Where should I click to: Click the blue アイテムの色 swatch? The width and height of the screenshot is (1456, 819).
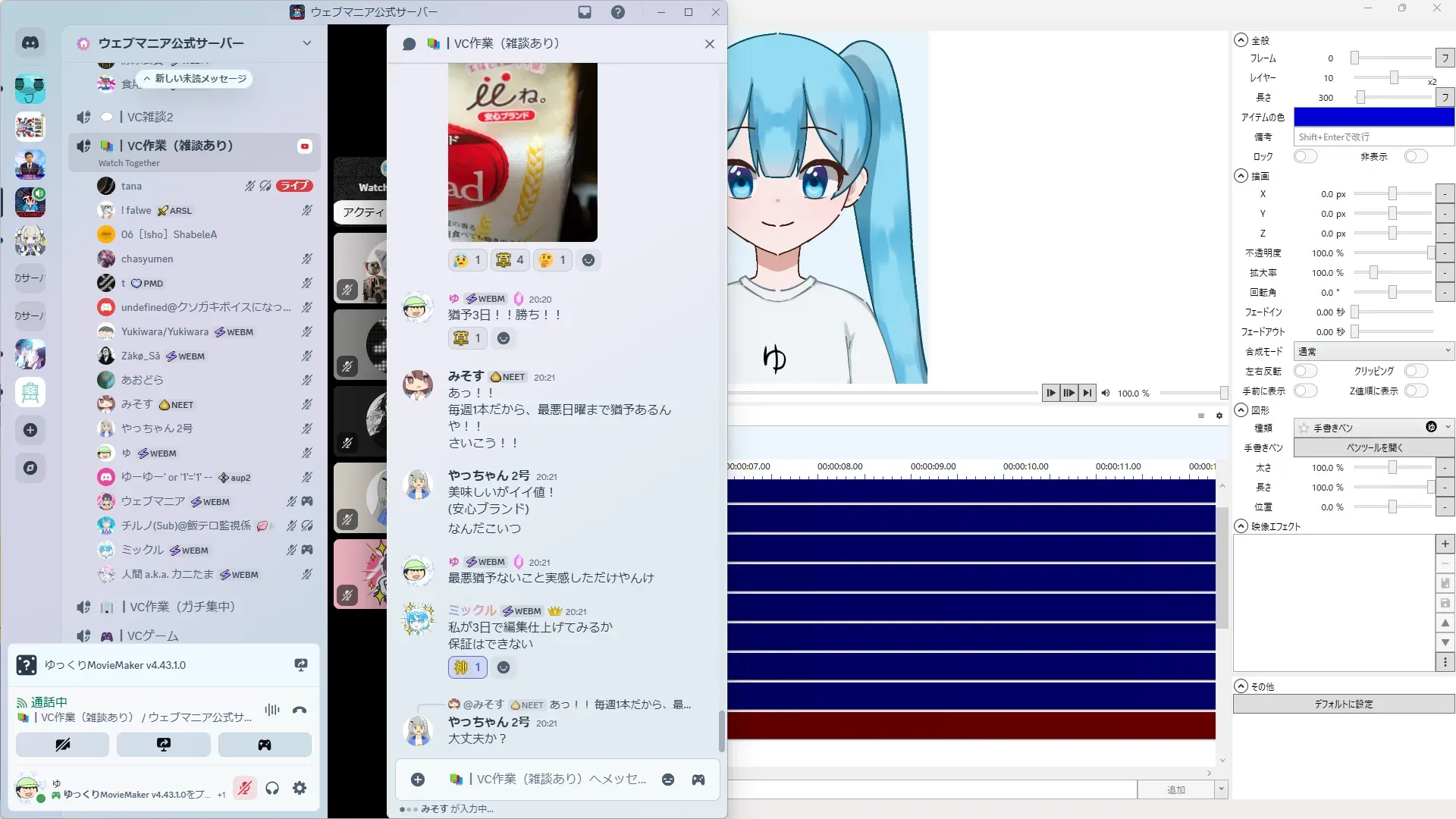(x=1373, y=117)
